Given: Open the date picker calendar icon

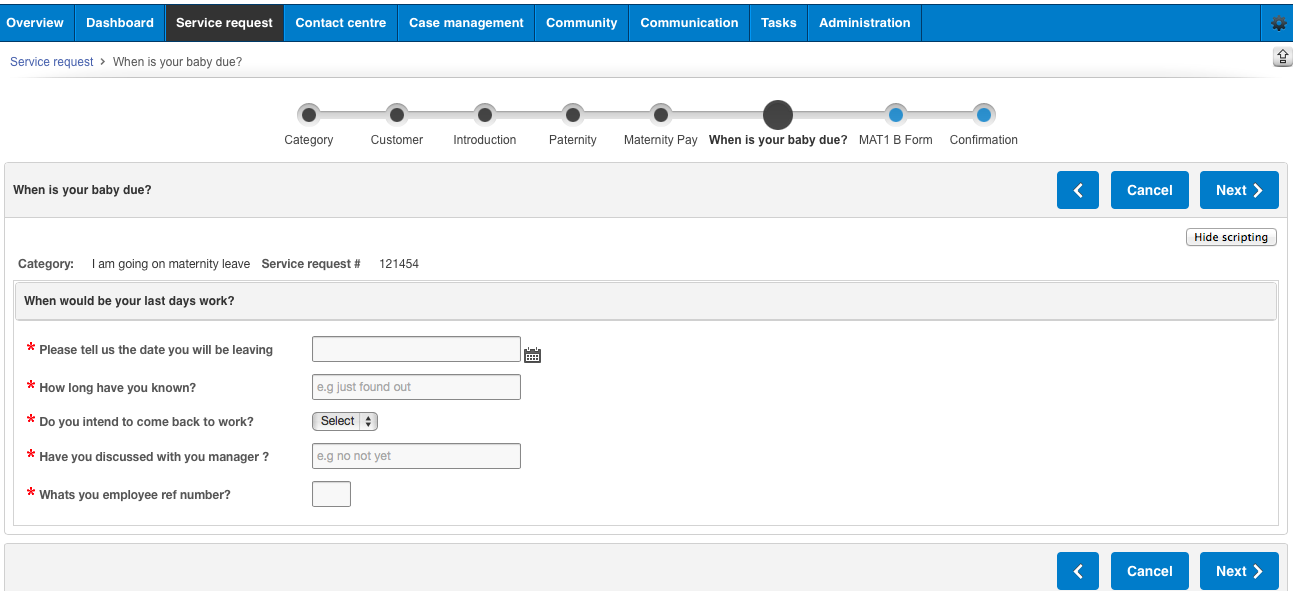Looking at the screenshot, I should (532, 354).
